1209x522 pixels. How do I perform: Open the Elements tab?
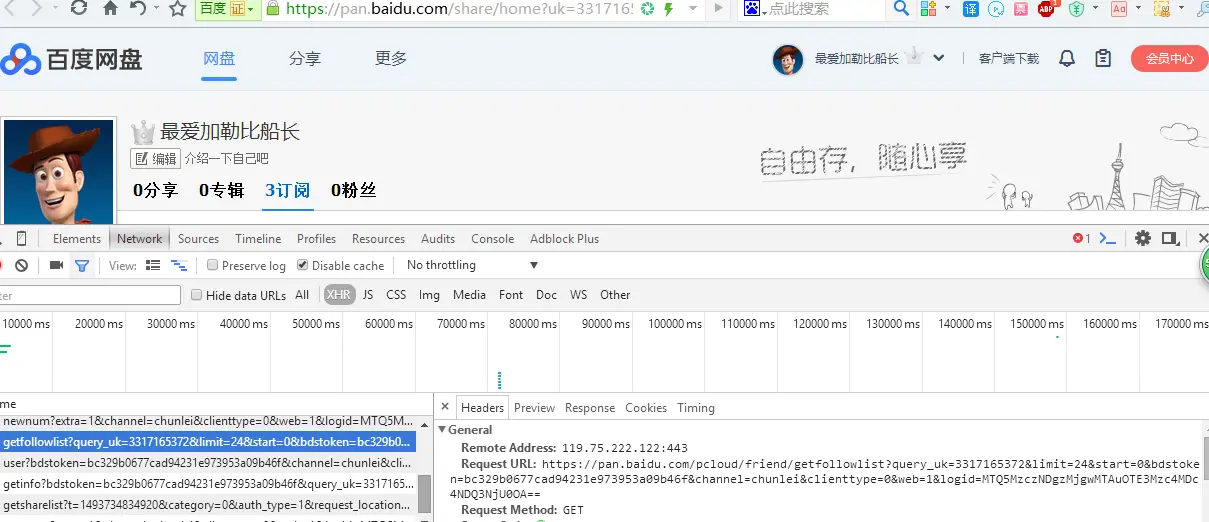(77, 239)
